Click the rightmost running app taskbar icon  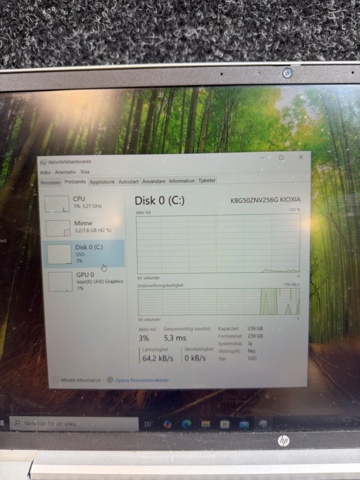[x=263, y=424]
